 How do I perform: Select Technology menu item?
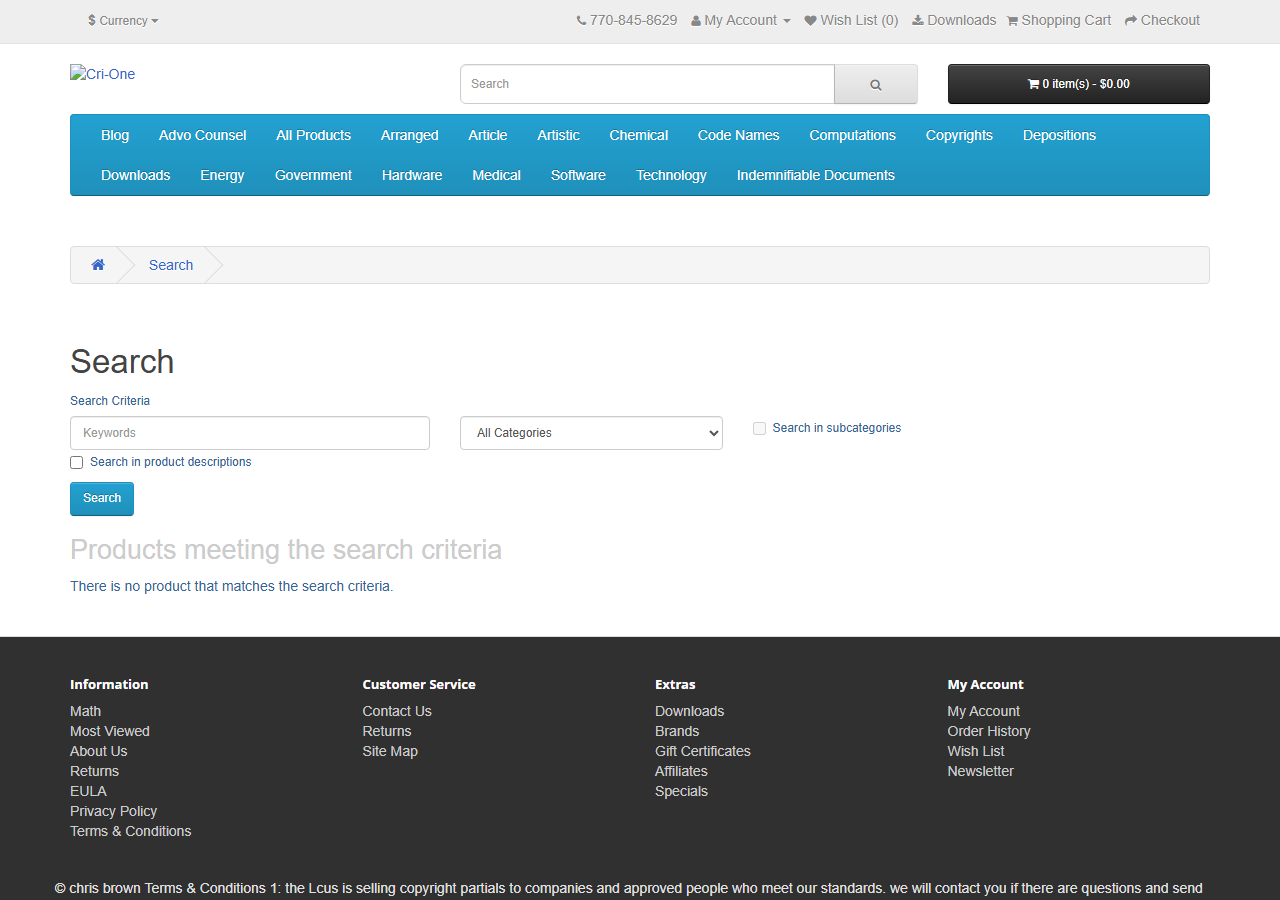tap(671, 175)
